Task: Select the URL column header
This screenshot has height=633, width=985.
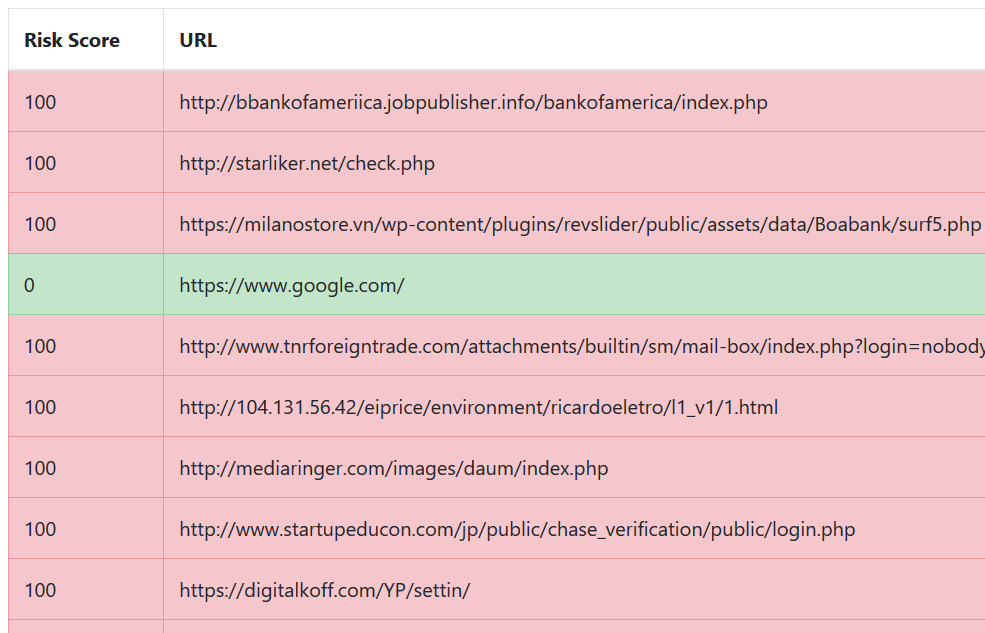Action: (x=574, y=40)
